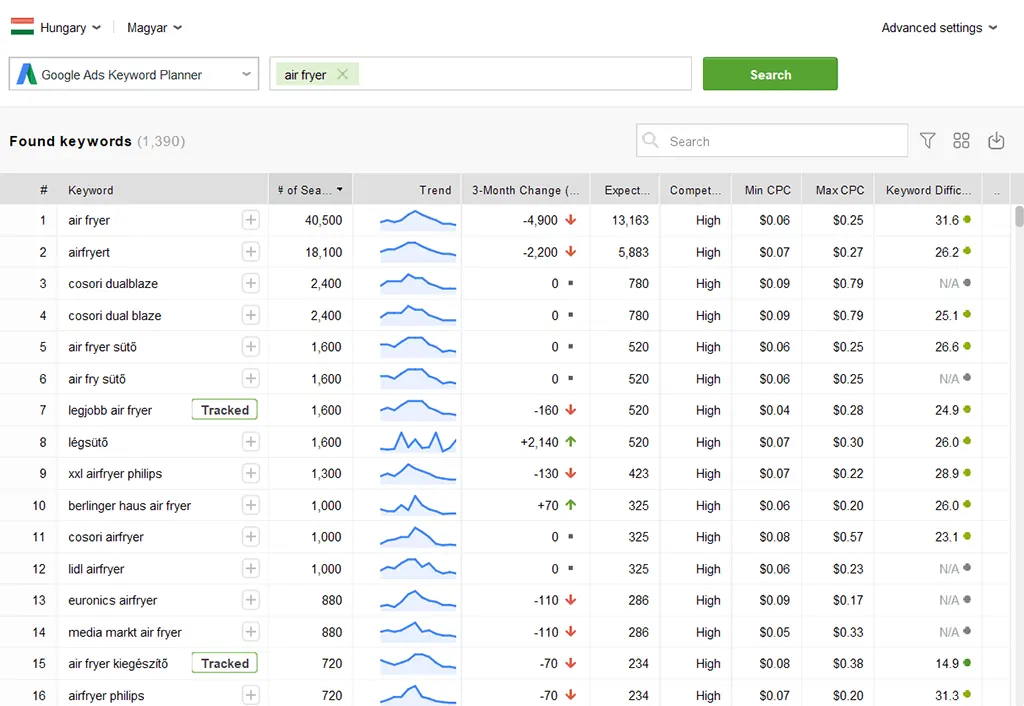This screenshot has width=1024, height=706.
Task: Click the Keyword Difficulty column header
Action: tap(925, 190)
